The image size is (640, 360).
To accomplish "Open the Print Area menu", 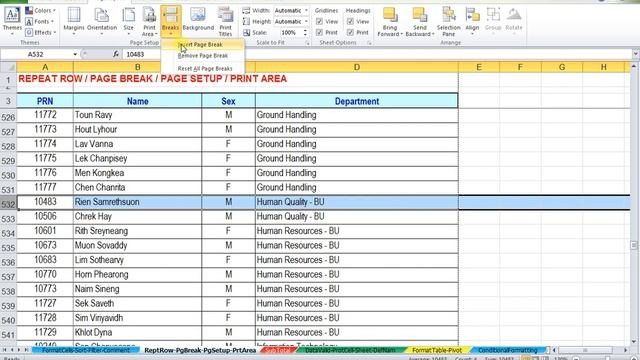I will click(x=149, y=21).
